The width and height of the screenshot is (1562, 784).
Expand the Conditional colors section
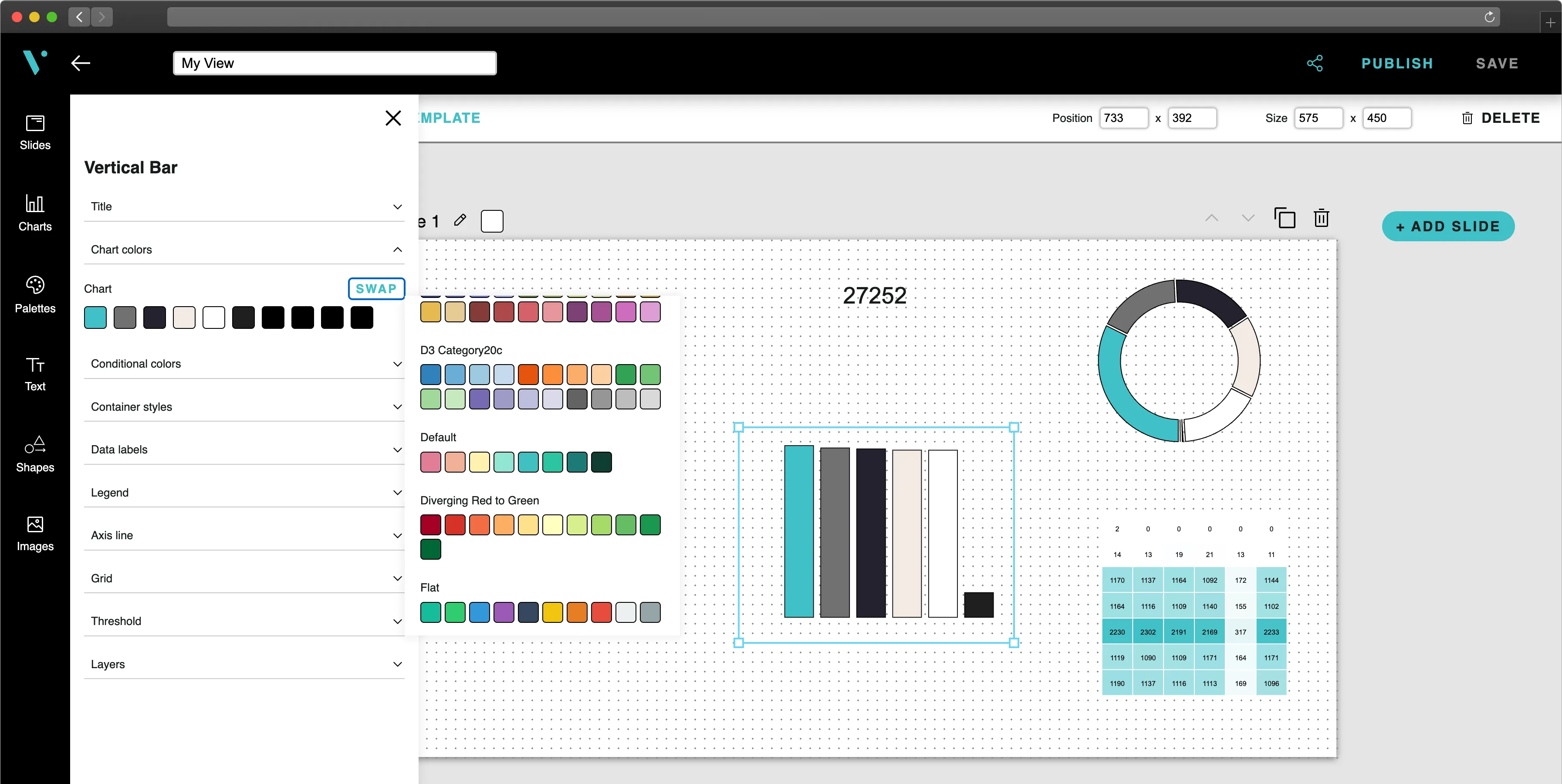coord(397,364)
